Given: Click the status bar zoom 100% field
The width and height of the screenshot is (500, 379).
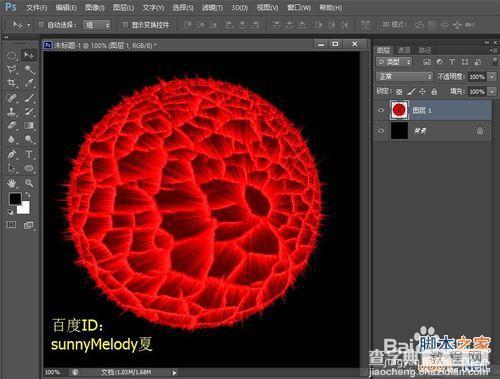Looking at the screenshot, I should coord(53,372).
